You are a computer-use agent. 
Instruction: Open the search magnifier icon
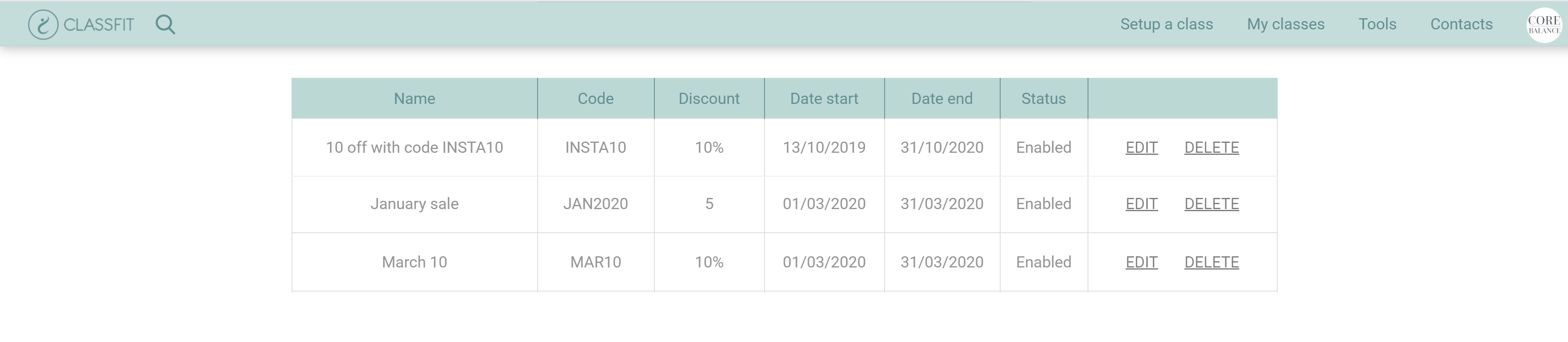[x=165, y=25]
